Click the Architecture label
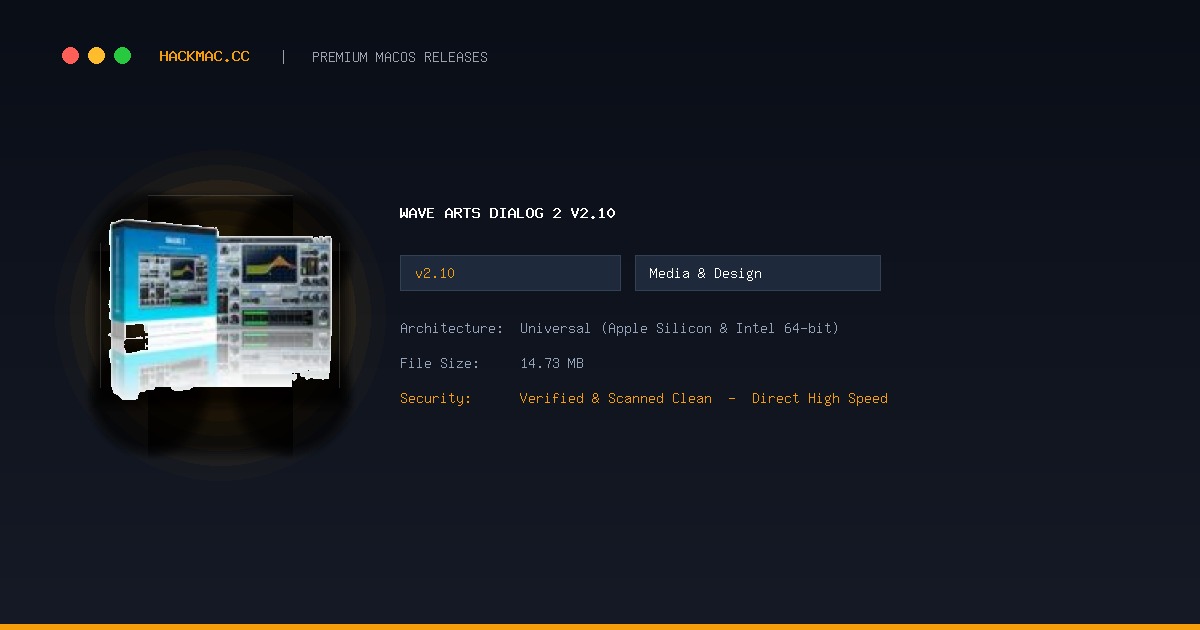 pyautogui.click(x=451, y=328)
